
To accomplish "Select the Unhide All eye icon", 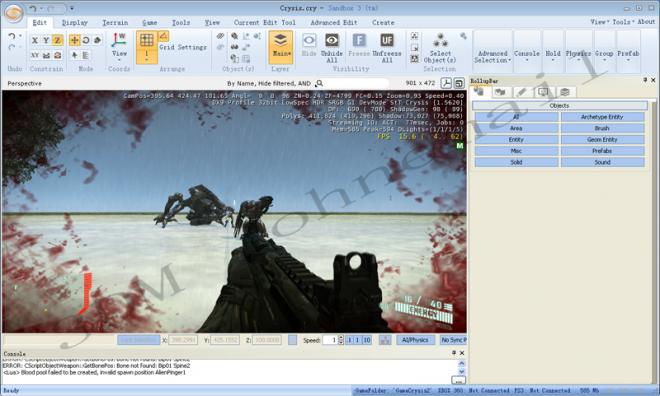I will [332, 40].
